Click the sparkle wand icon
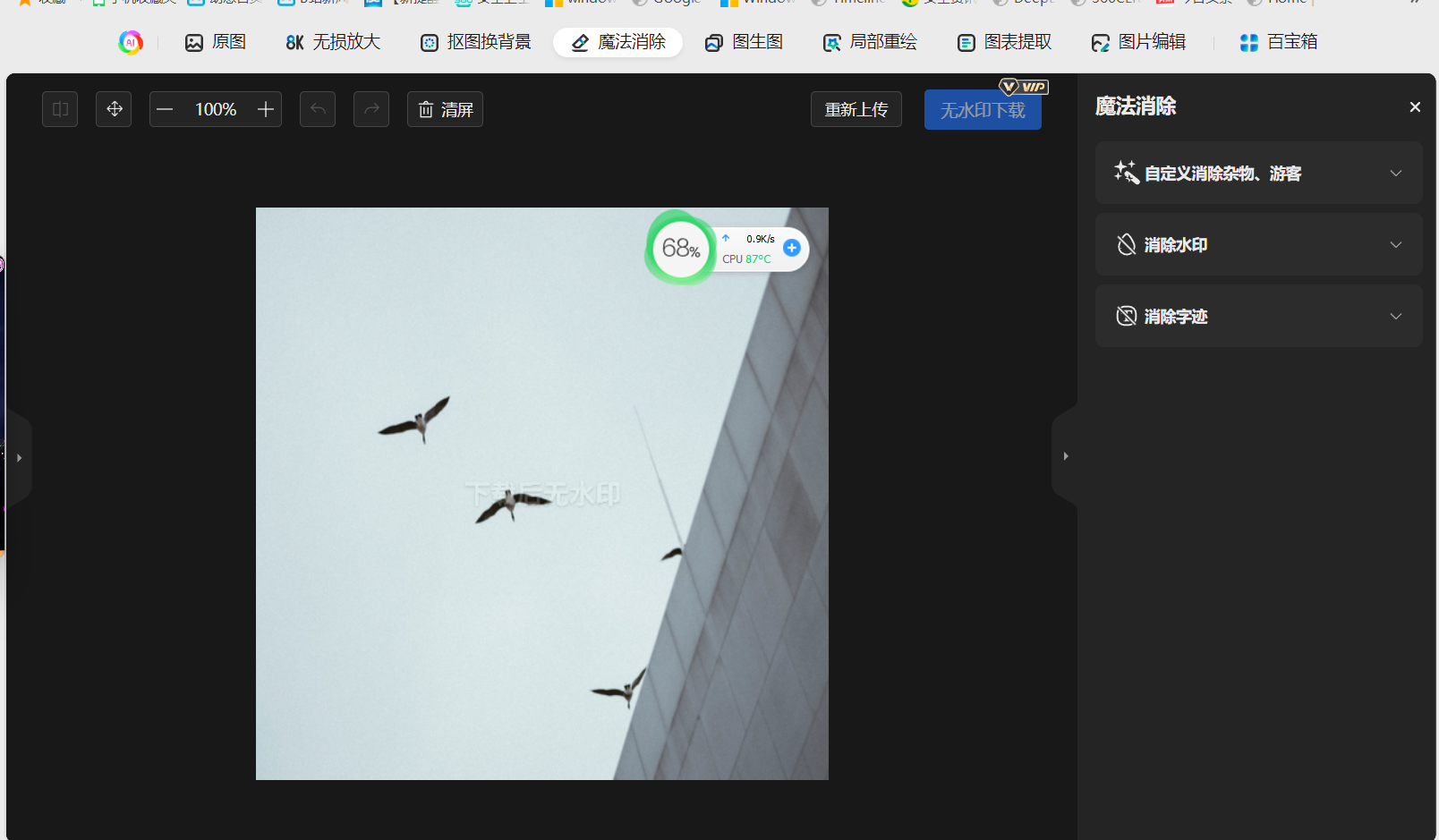The height and width of the screenshot is (840, 1439). (1127, 172)
